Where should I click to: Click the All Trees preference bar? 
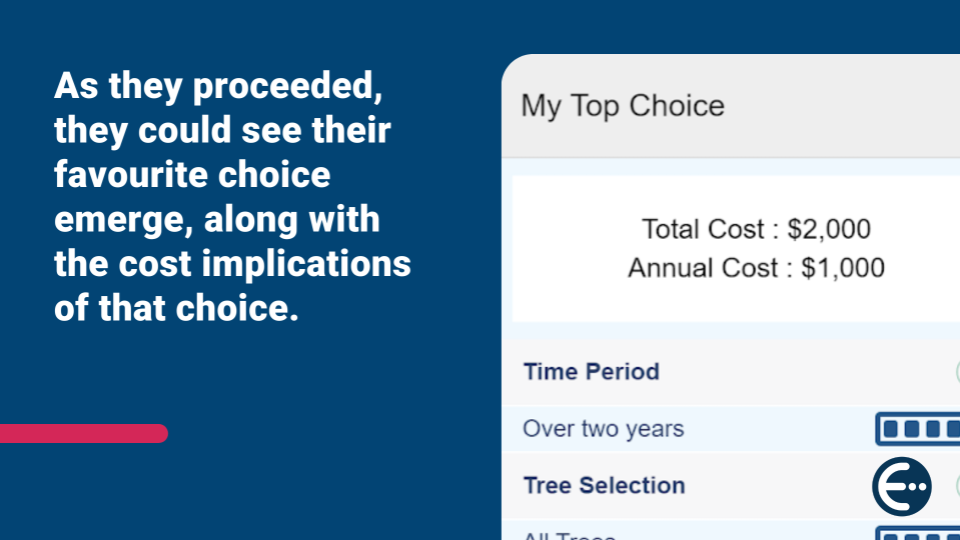(x=918, y=535)
